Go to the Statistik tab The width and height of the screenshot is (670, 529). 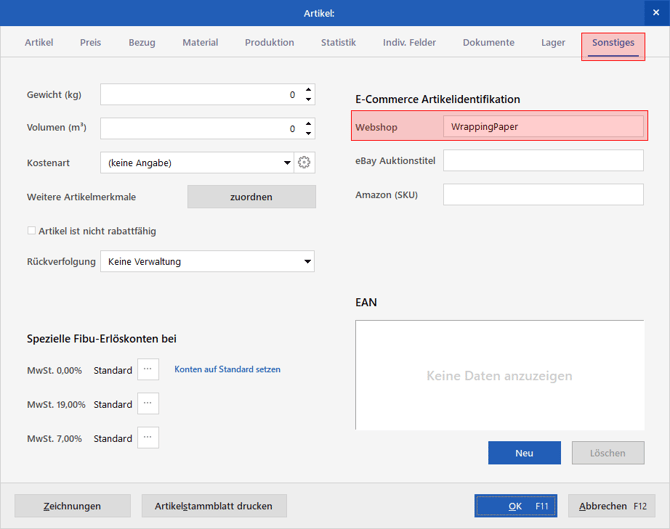[x=338, y=42]
